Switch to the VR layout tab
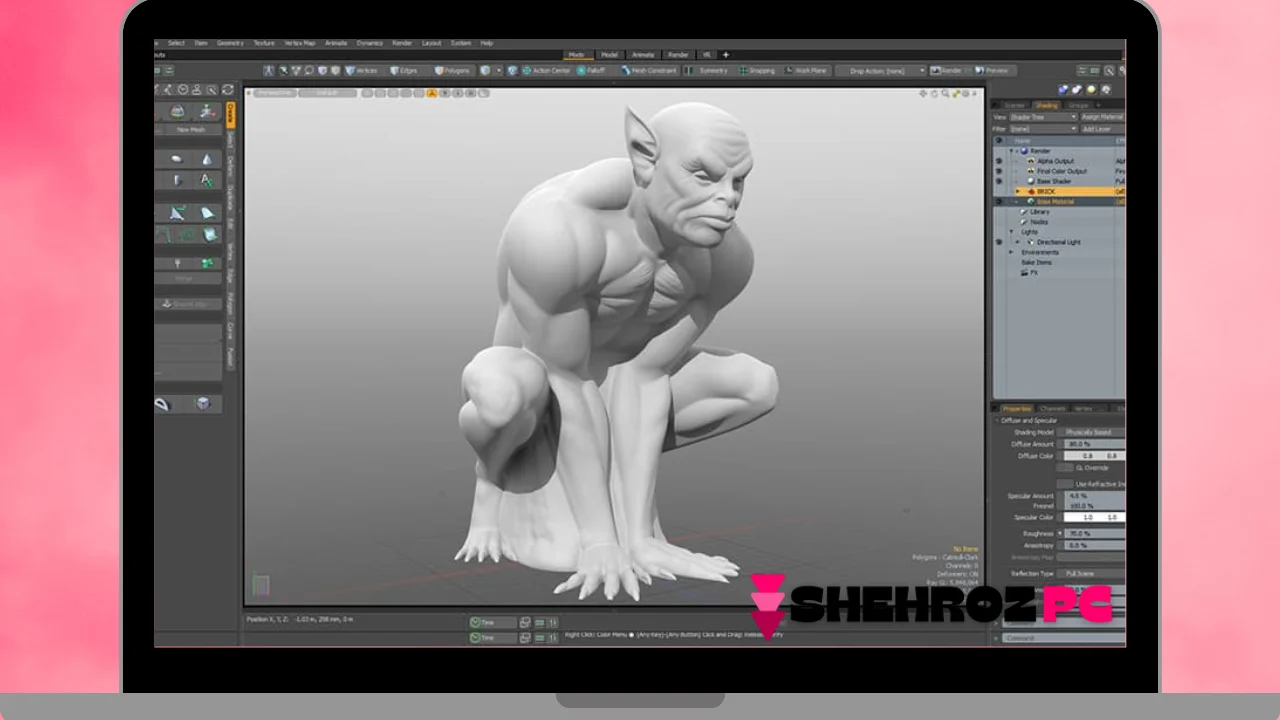Screen dimensions: 1280x720 (x=707, y=55)
